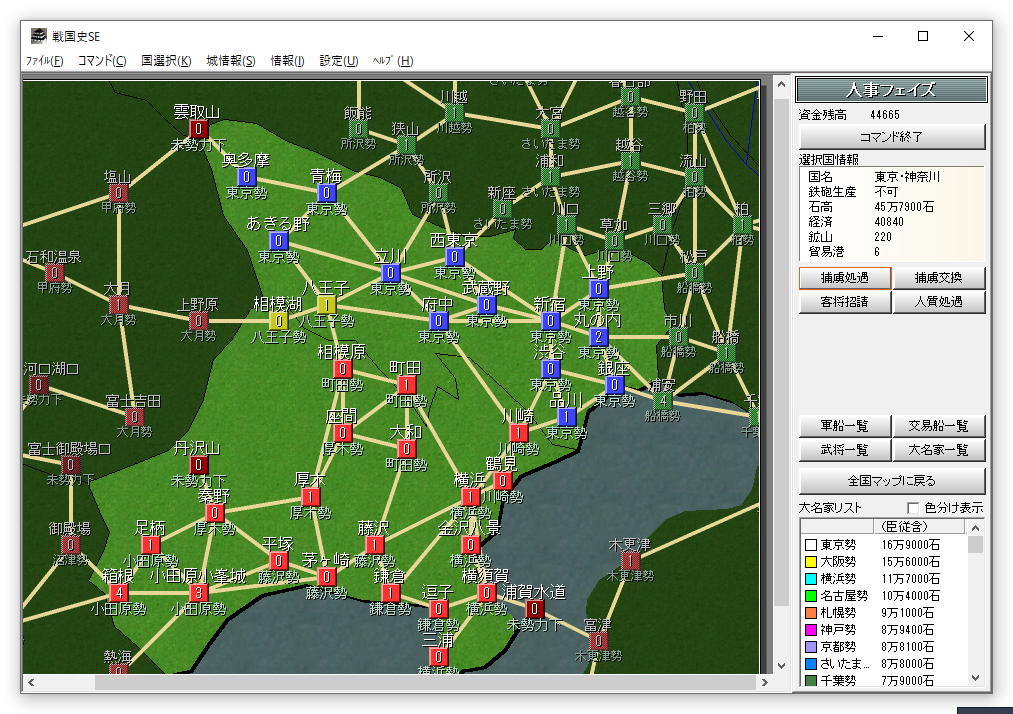1013x714 pixels.
Task: Click the 全国マップに戻る button
Action: tap(892, 479)
